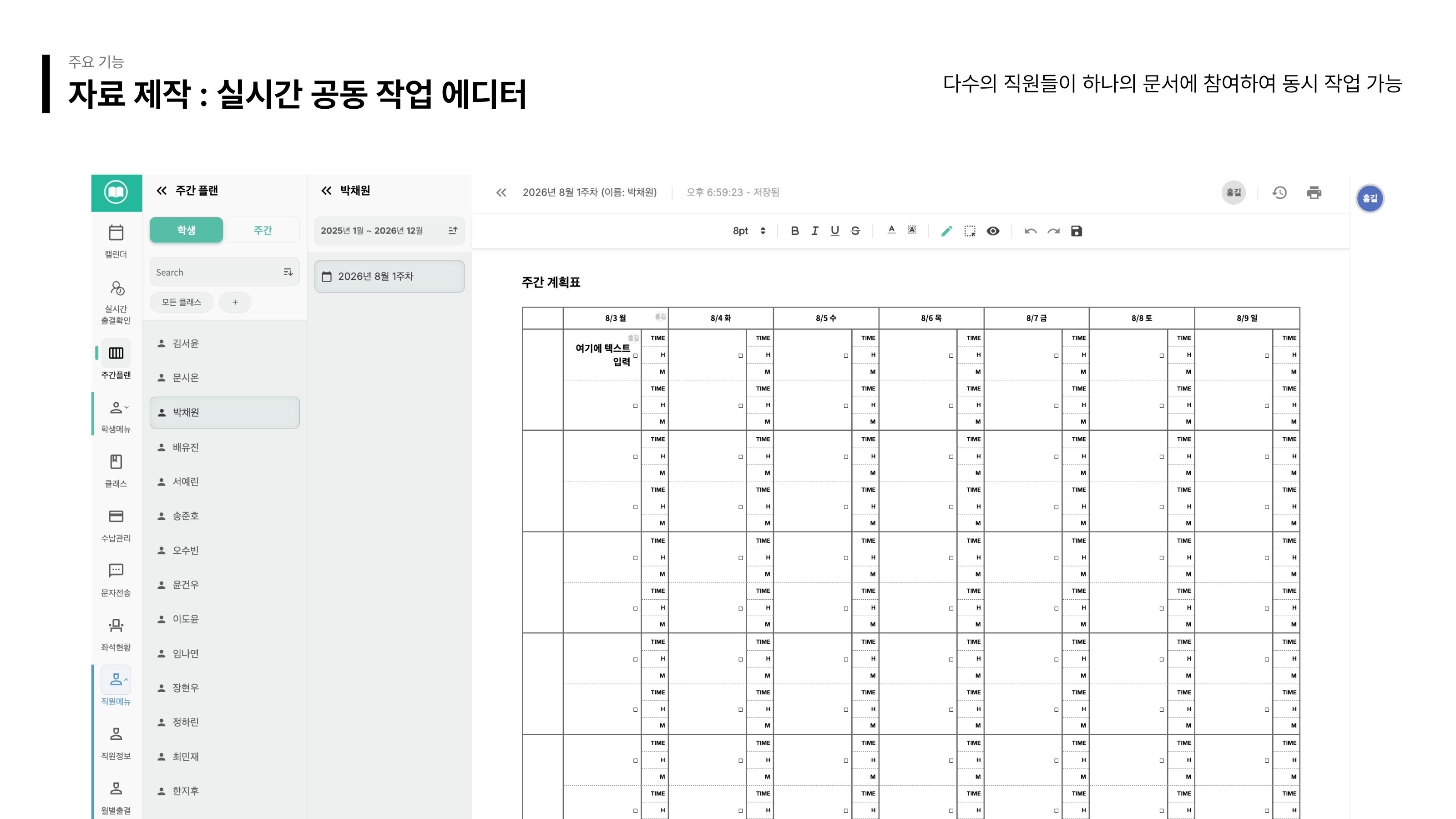Select the dashed selection area tool
This screenshot has width=1456, height=819.
click(970, 231)
